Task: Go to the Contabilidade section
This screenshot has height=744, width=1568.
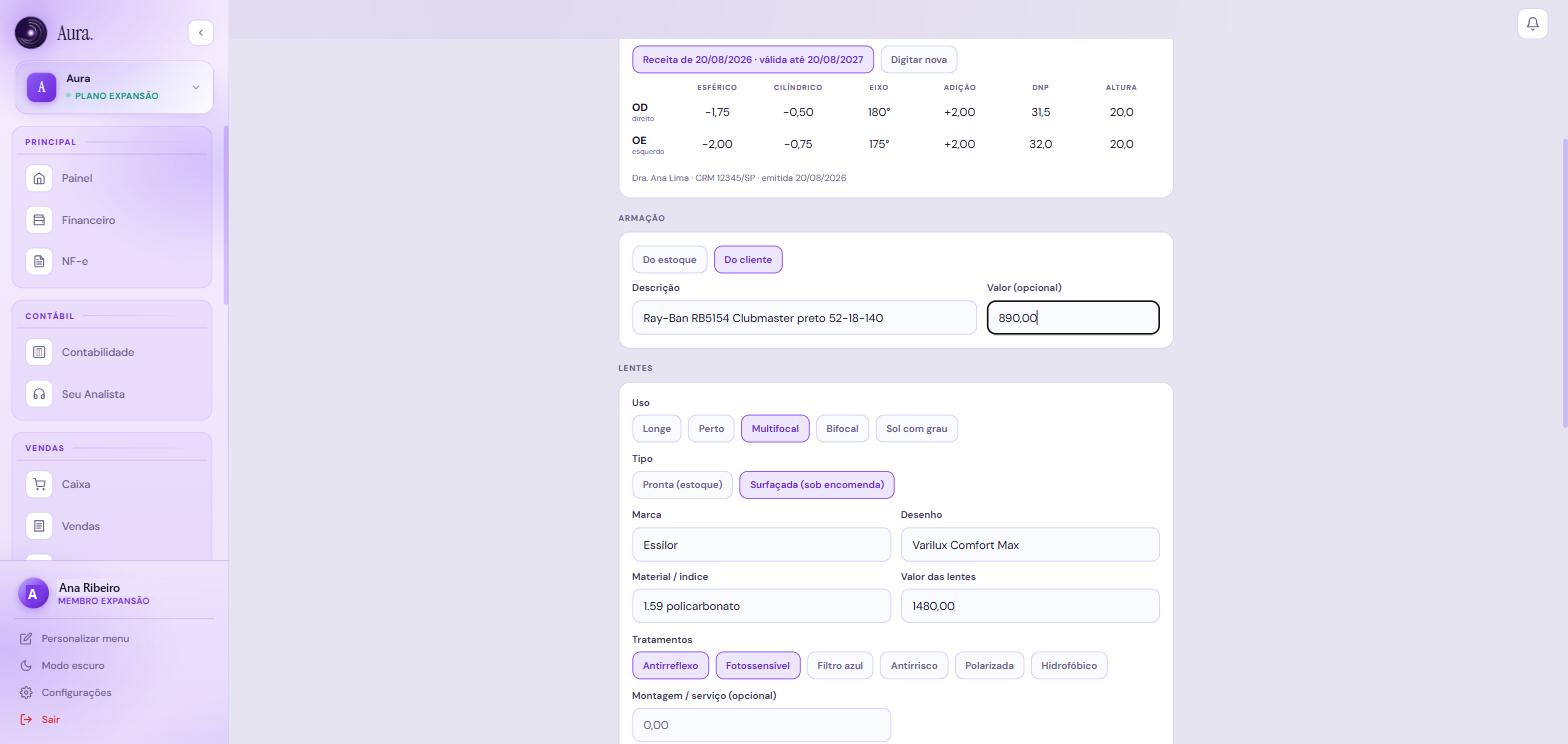Action: (112, 352)
